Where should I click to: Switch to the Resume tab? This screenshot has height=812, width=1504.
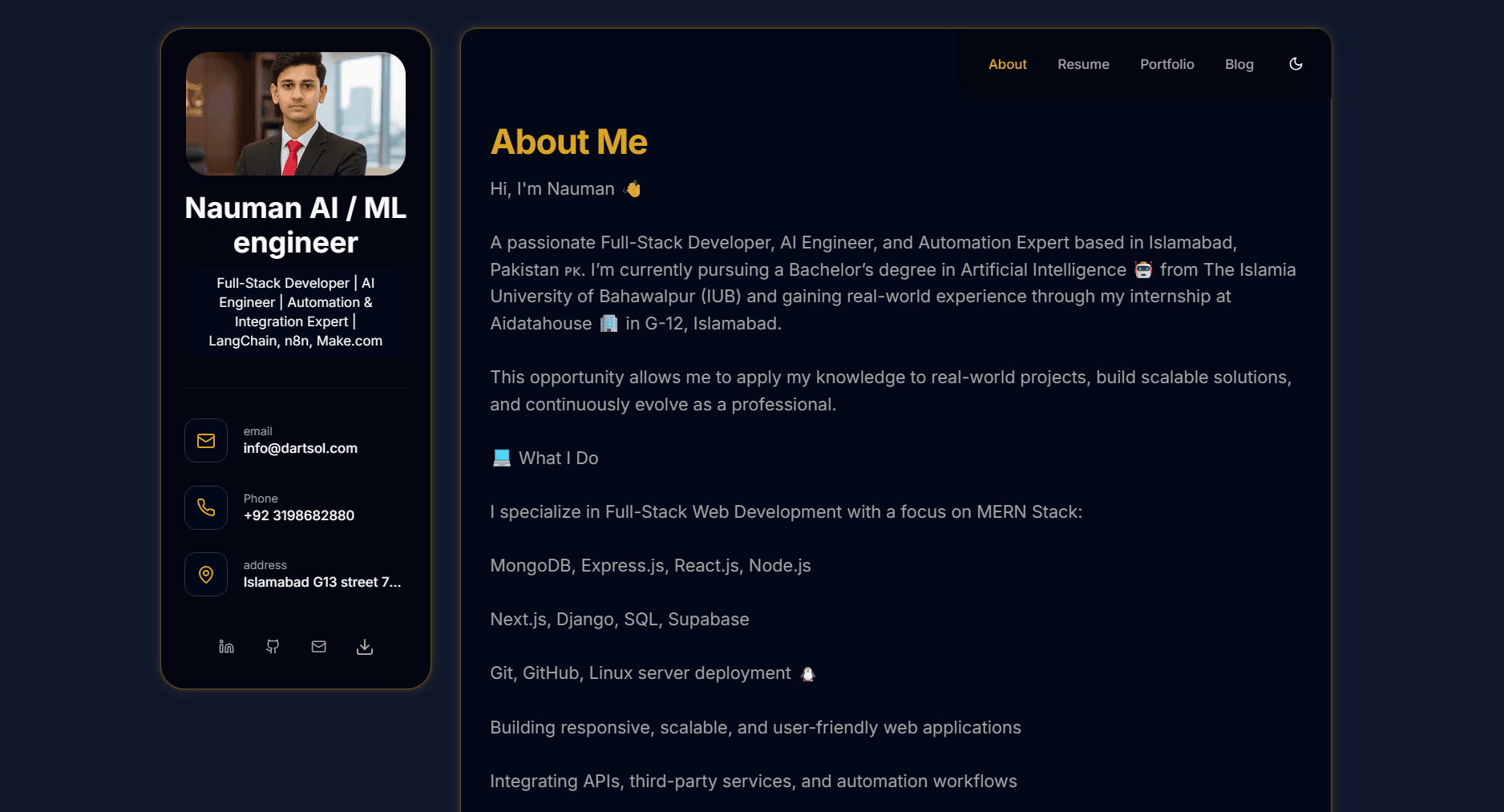(x=1083, y=64)
